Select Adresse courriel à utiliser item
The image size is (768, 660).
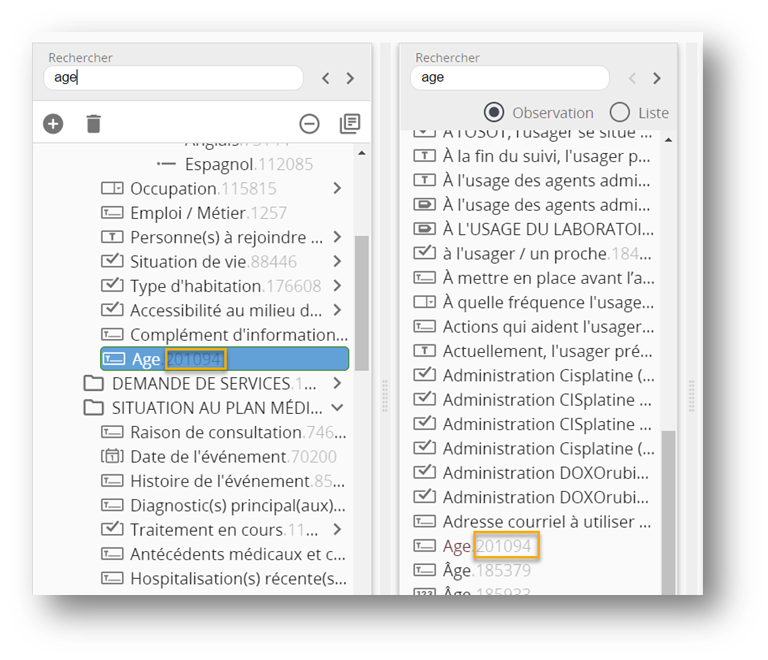(x=545, y=521)
